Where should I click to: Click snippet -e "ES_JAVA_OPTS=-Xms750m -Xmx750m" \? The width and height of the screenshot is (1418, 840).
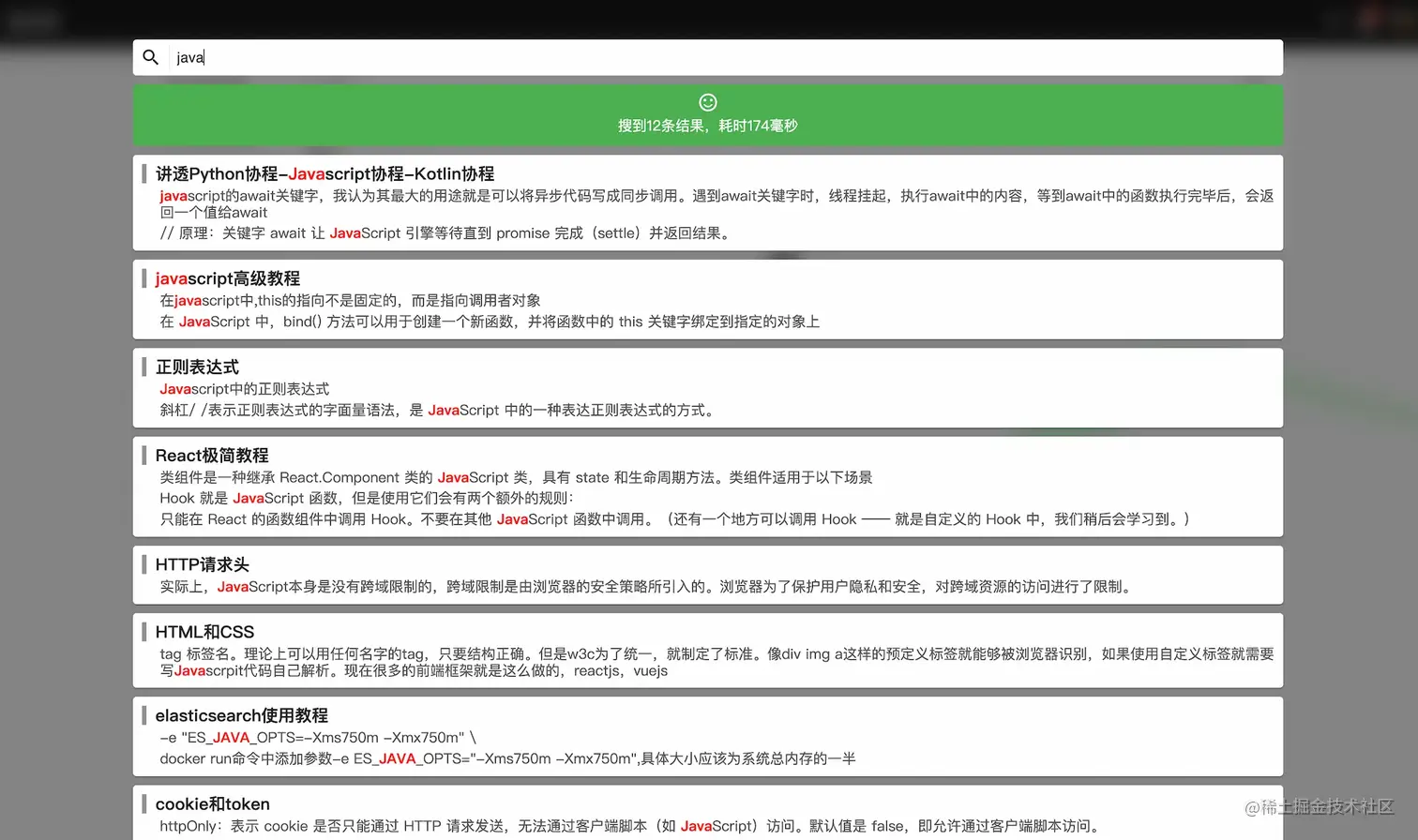[x=318, y=738]
